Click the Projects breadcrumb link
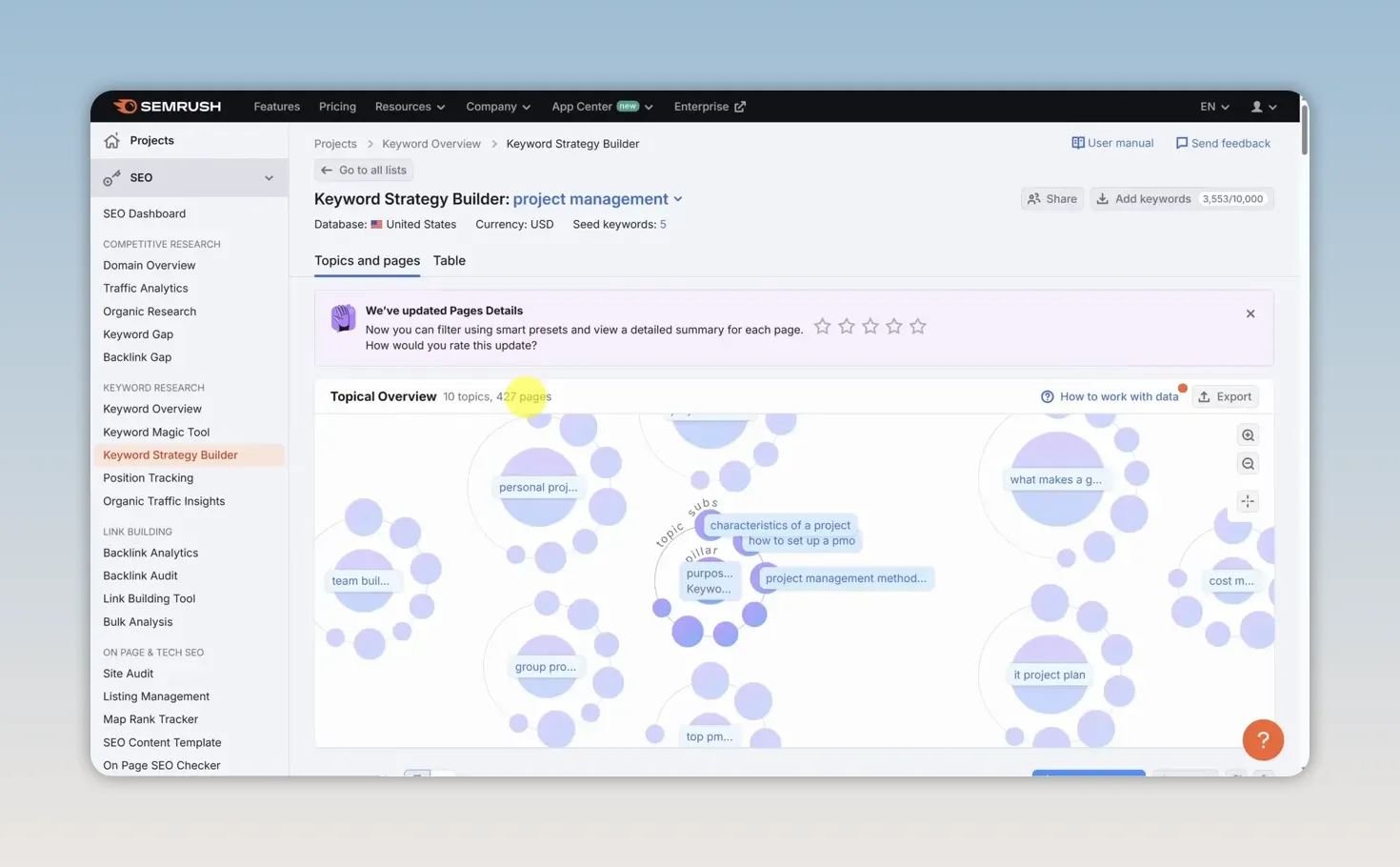1400x867 pixels. tap(335, 144)
